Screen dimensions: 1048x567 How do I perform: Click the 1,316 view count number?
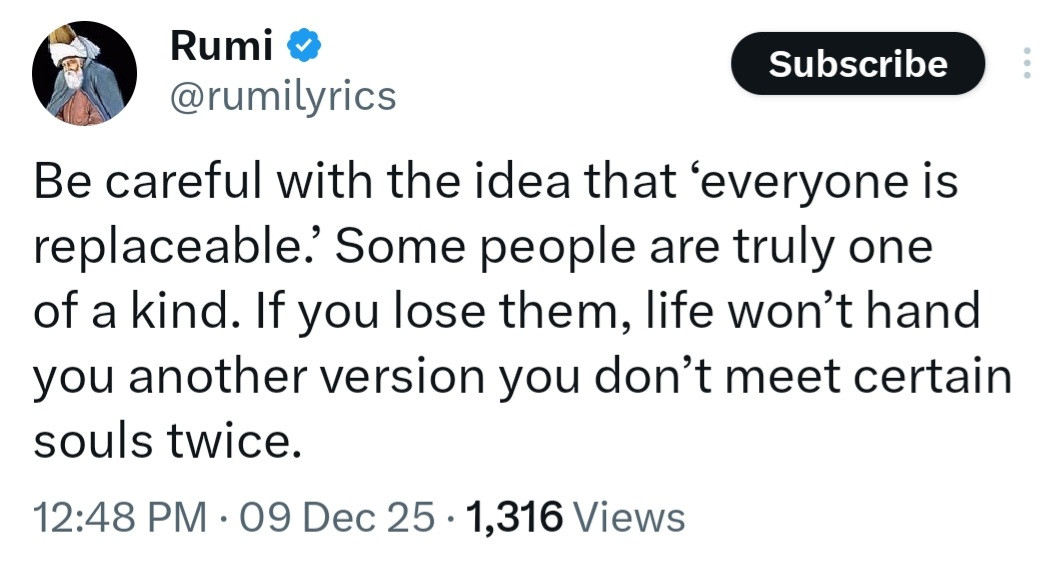coord(516,518)
